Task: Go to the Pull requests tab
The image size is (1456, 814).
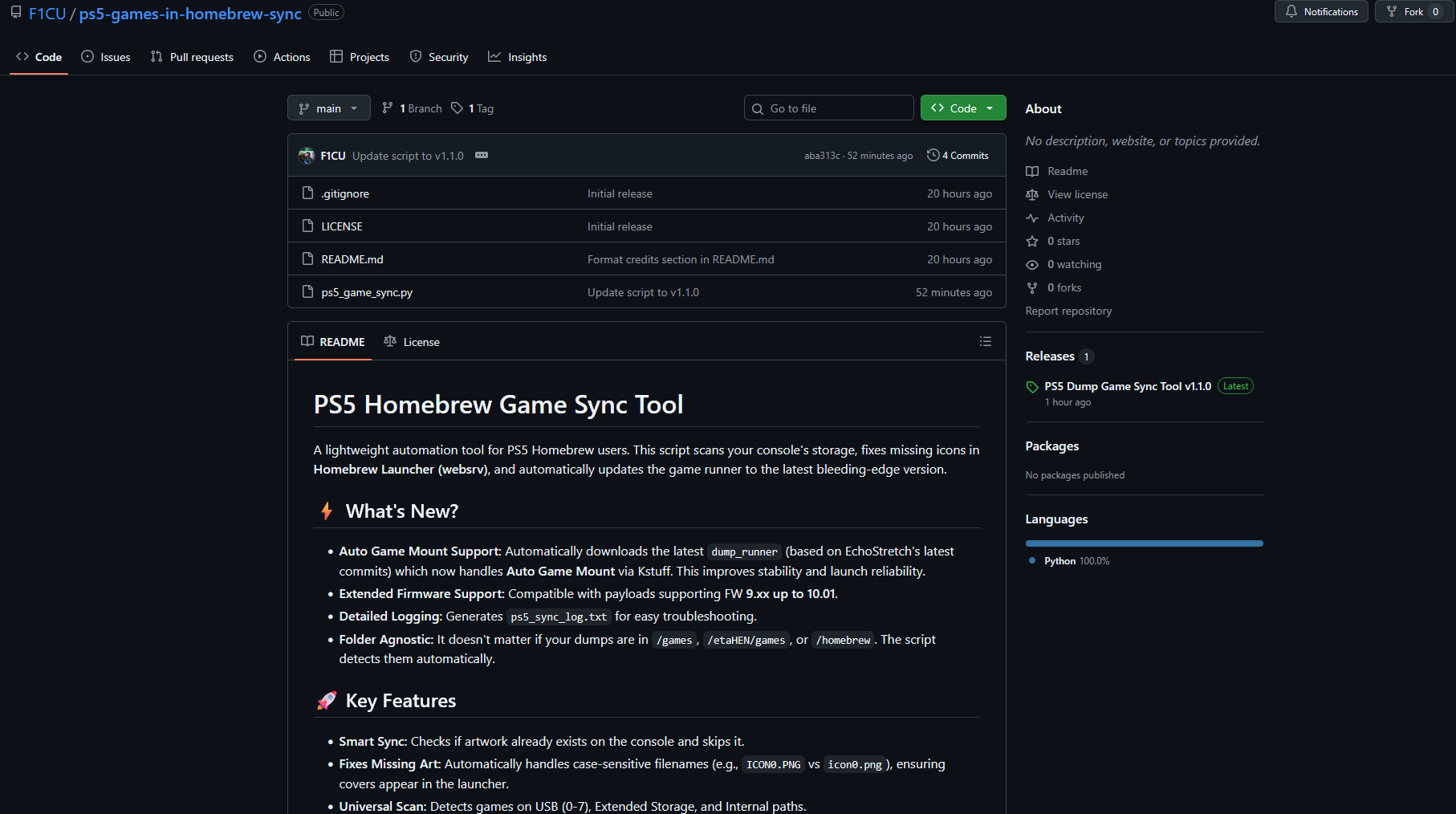Action: click(x=192, y=57)
